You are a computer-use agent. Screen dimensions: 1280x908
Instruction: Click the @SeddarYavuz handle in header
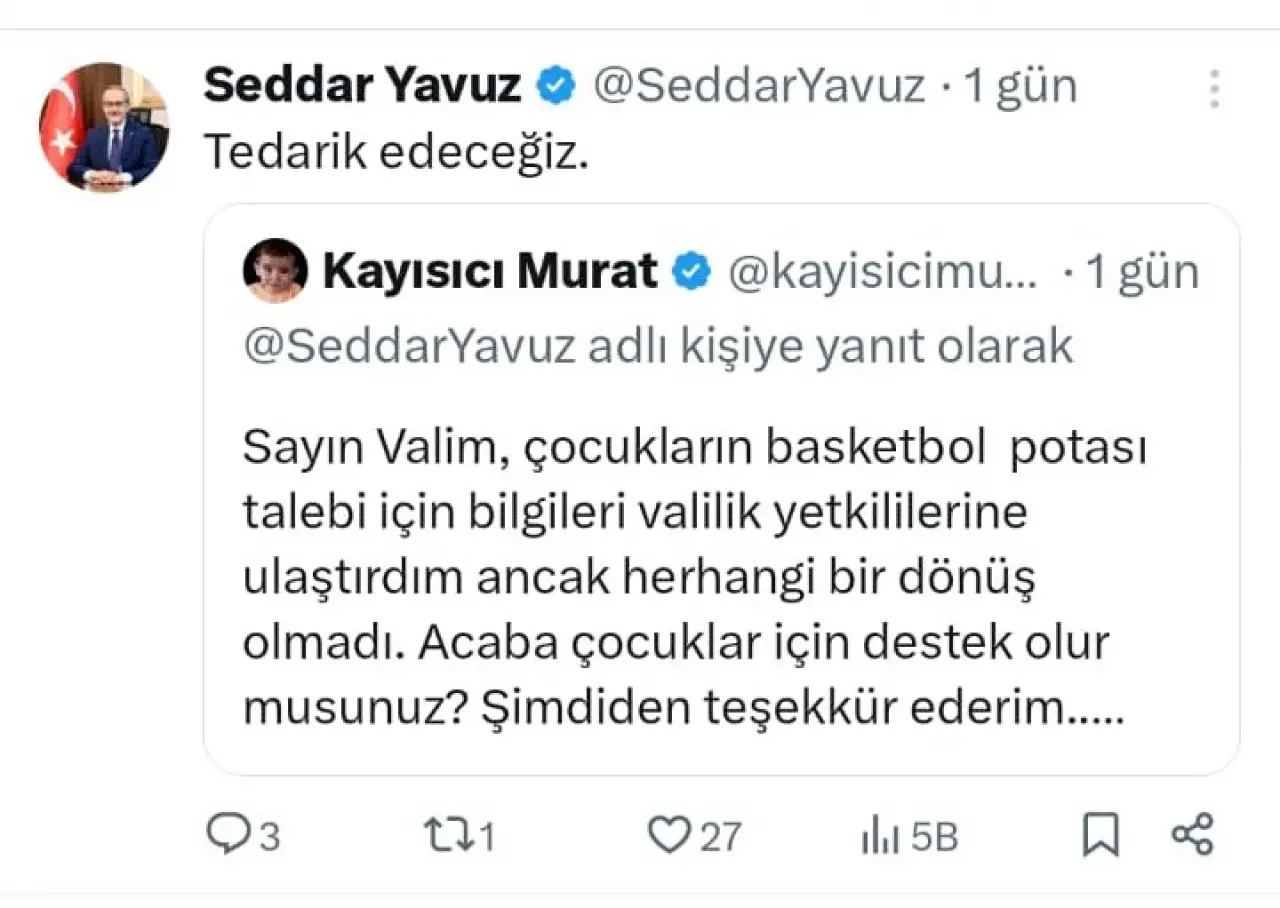(759, 87)
